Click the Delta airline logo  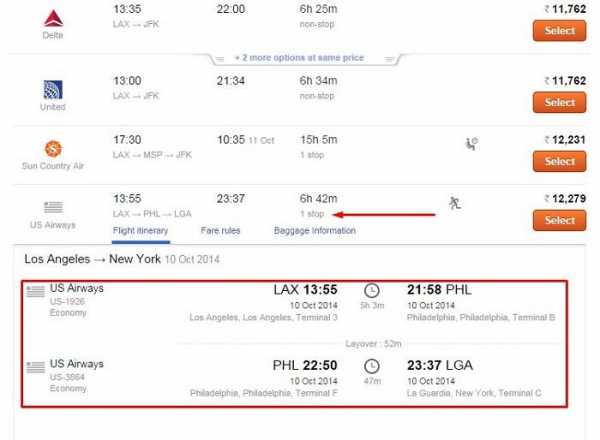coord(52,17)
